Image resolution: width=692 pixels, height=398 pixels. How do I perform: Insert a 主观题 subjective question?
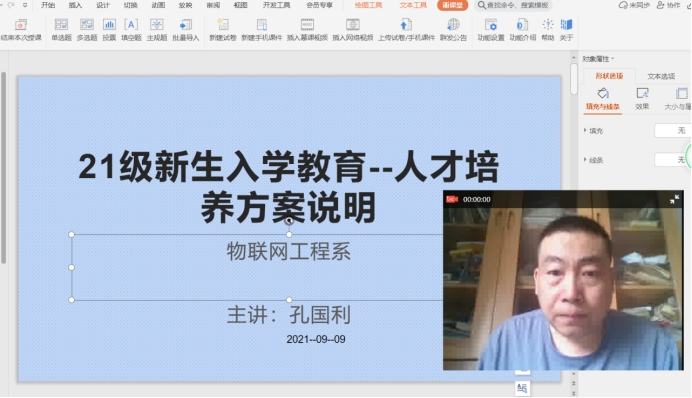click(157, 30)
